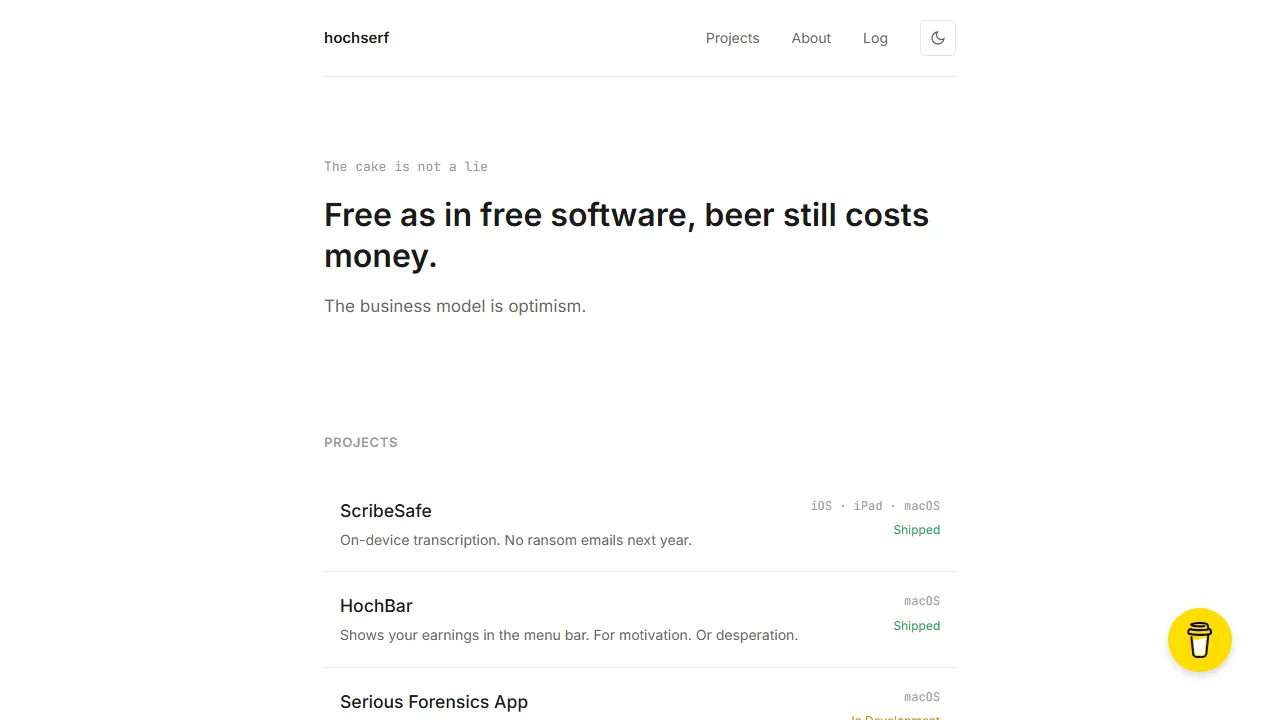The height and width of the screenshot is (720, 1280).
Task: Open the HochBar project
Action: click(376, 606)
